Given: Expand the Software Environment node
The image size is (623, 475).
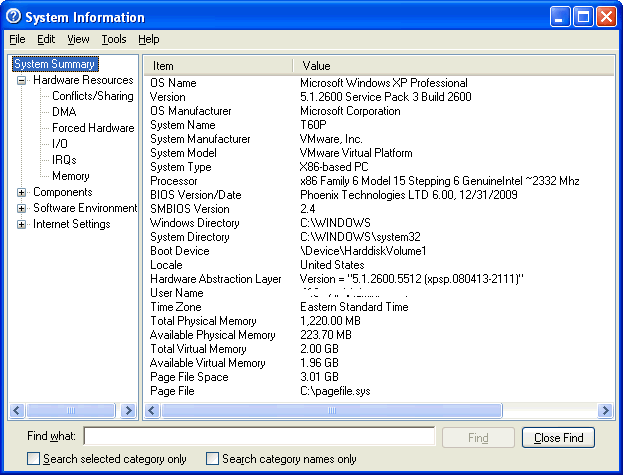Looking at the screenshot, I should pyautogui.click(x=21, y=209).
